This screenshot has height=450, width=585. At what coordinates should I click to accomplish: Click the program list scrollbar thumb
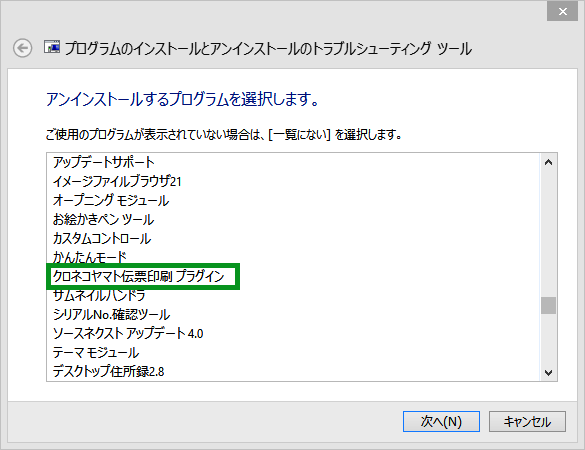(x=548, y=305)
